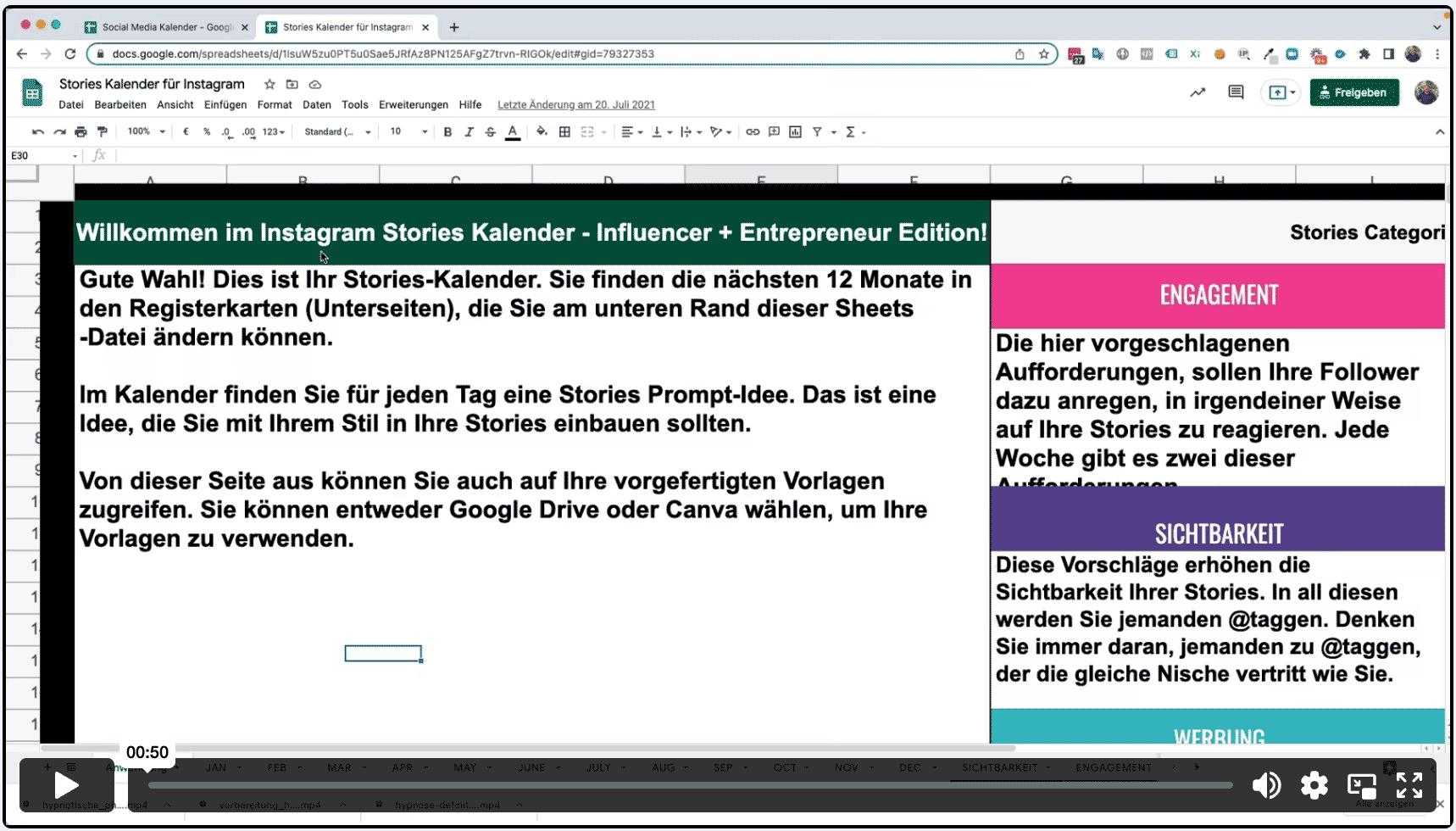Screen dimensions: 1456x831
Task: Undo the last action in toolbar
Action: (x=37, y=132)
